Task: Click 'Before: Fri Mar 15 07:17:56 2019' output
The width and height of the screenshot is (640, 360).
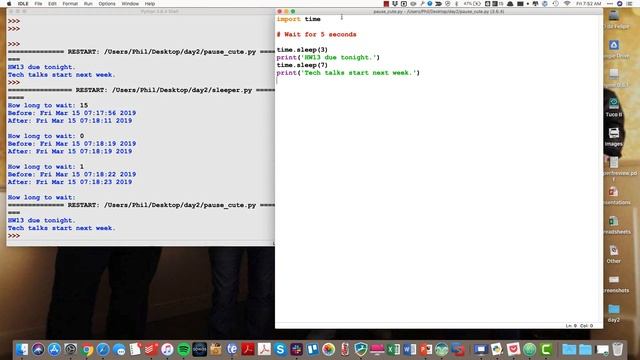Action: pos(72,113)
